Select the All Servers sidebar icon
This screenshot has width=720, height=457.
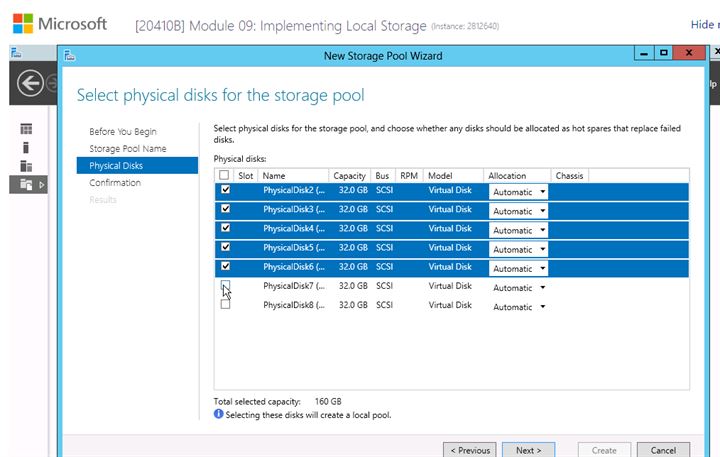click(27, 166)
